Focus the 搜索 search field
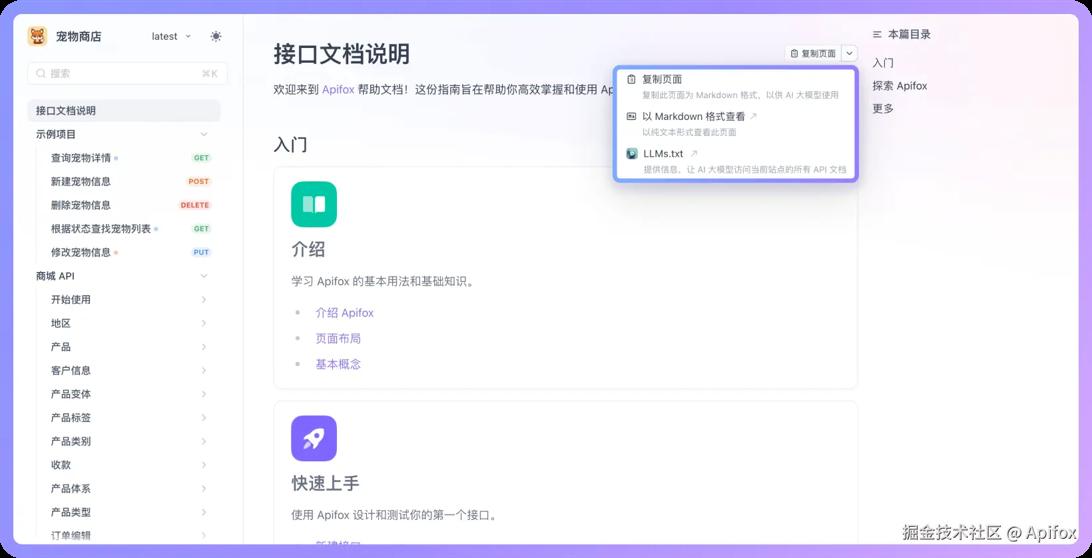 (127, 73)
